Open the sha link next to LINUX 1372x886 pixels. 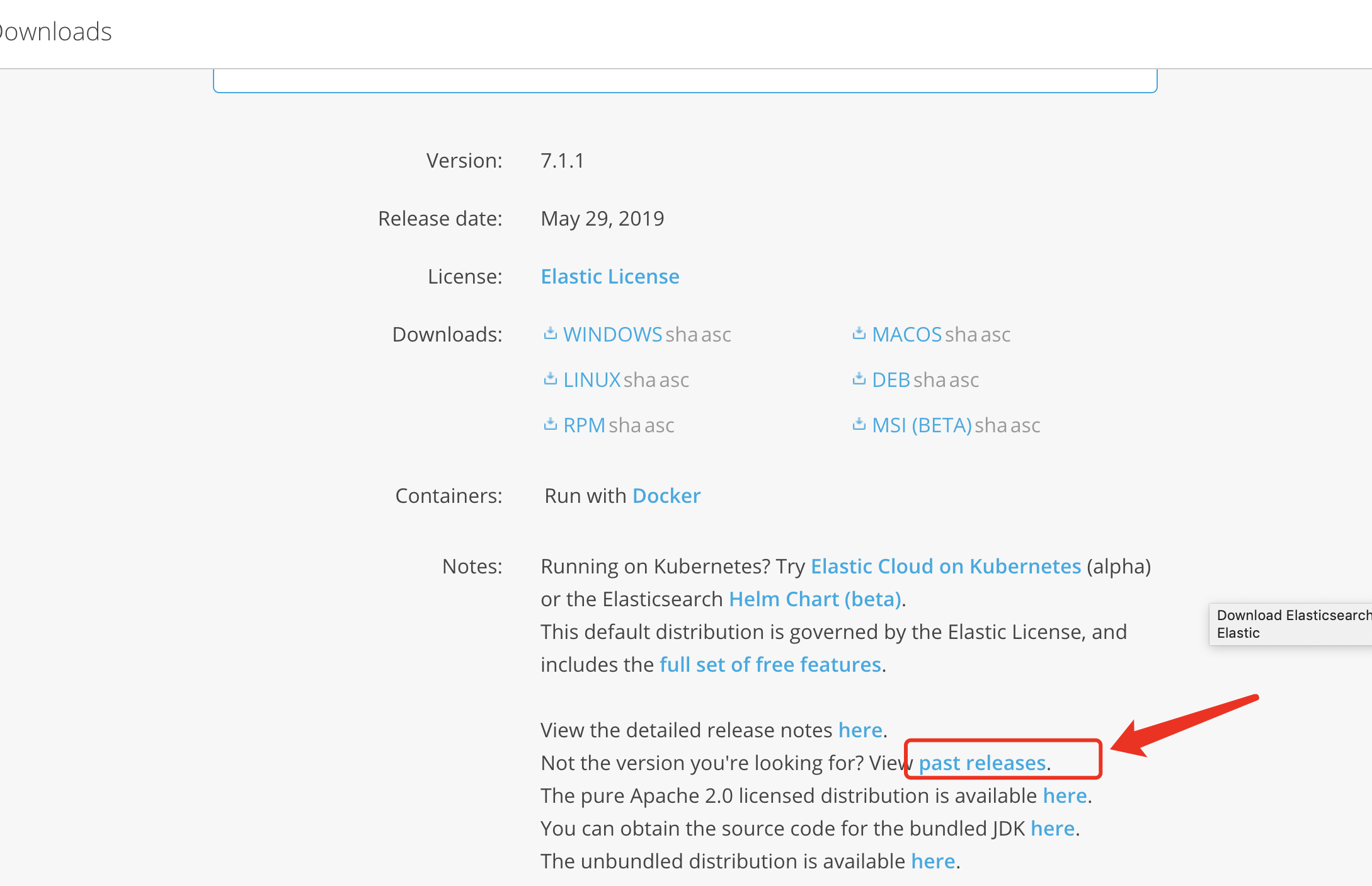[x=640, y=380]
